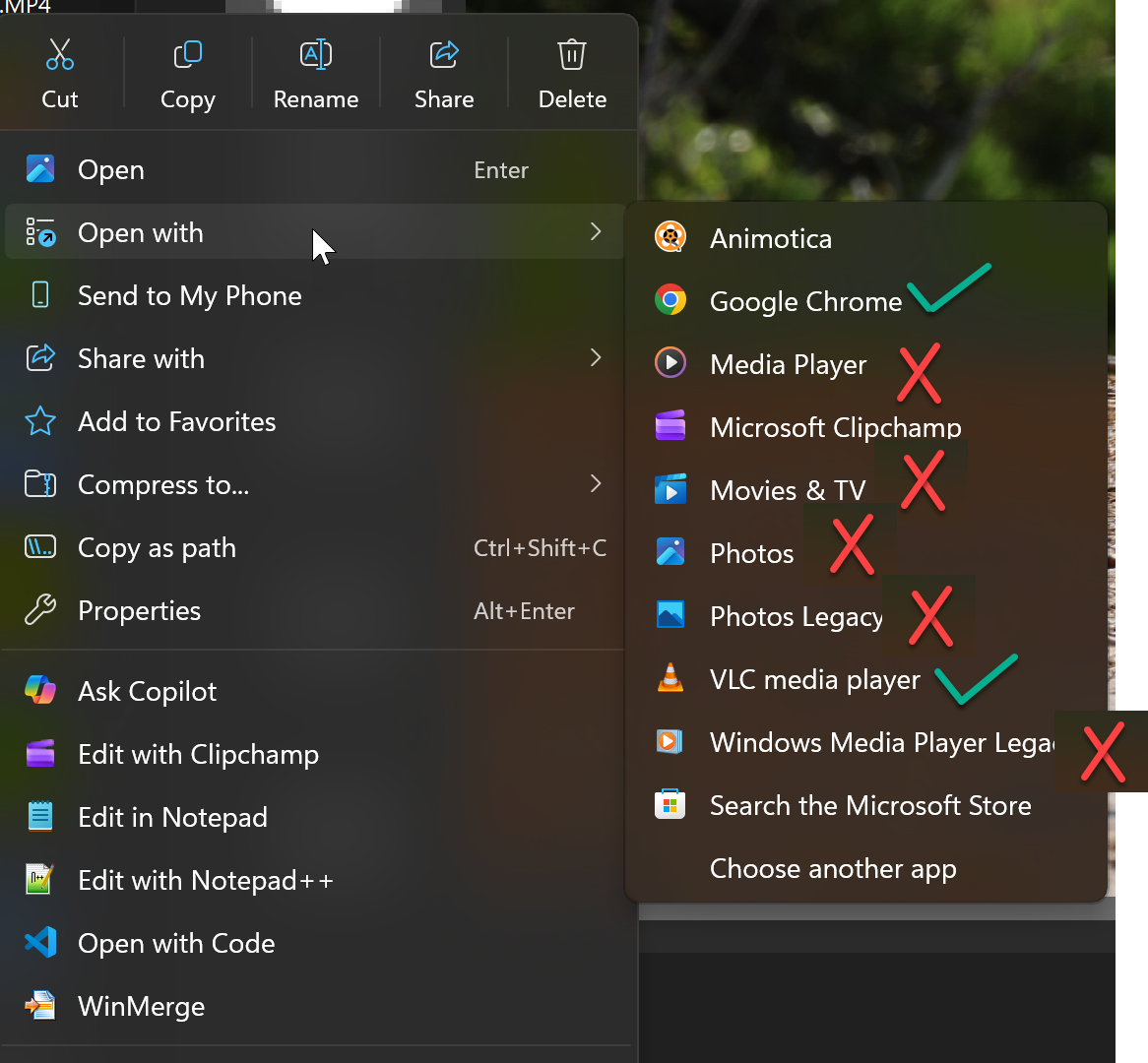The height and width of the screenshot is (1063, 1148).
Task: Click the phone icon for Send to My Phone
Action: tap(40, 295)
